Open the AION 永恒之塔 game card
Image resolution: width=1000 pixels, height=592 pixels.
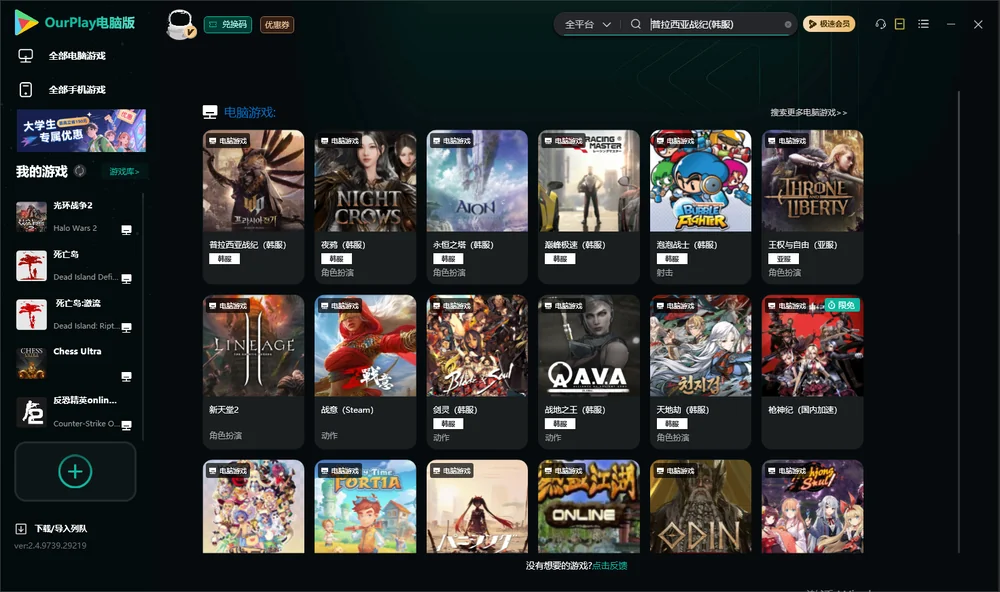coord(477,207)
